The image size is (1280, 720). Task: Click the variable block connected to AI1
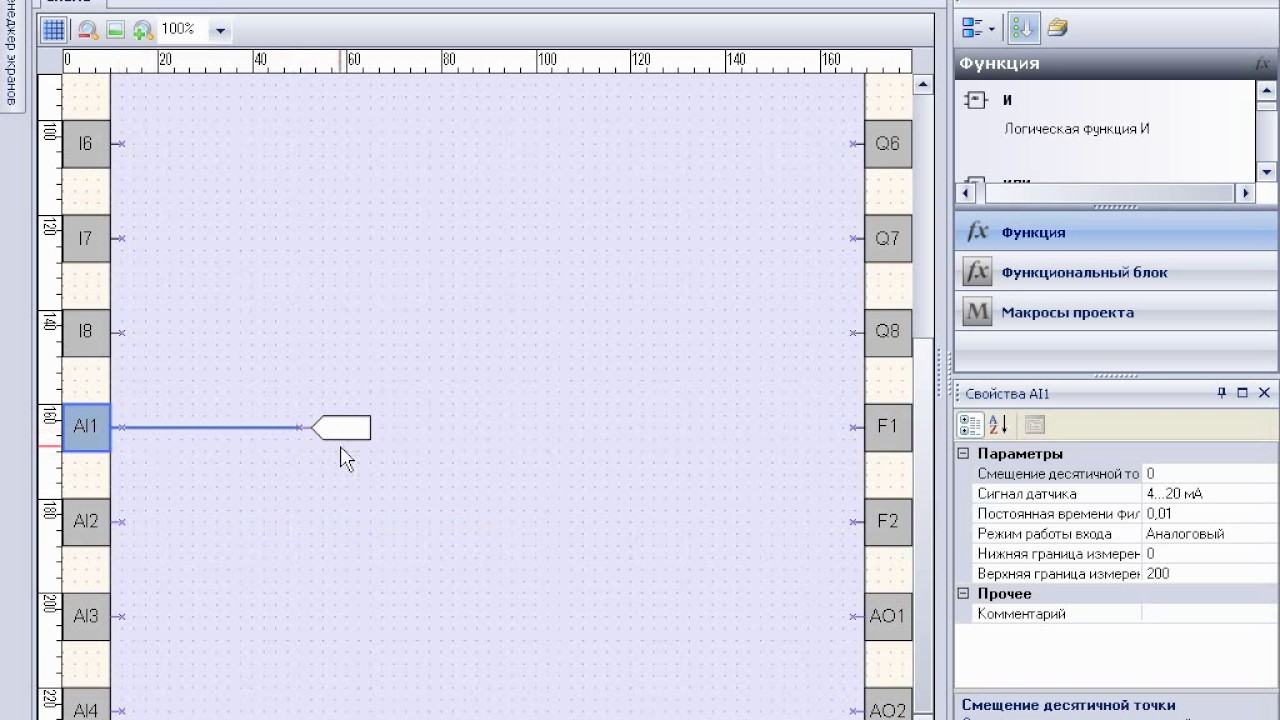[x=342, y=428]
